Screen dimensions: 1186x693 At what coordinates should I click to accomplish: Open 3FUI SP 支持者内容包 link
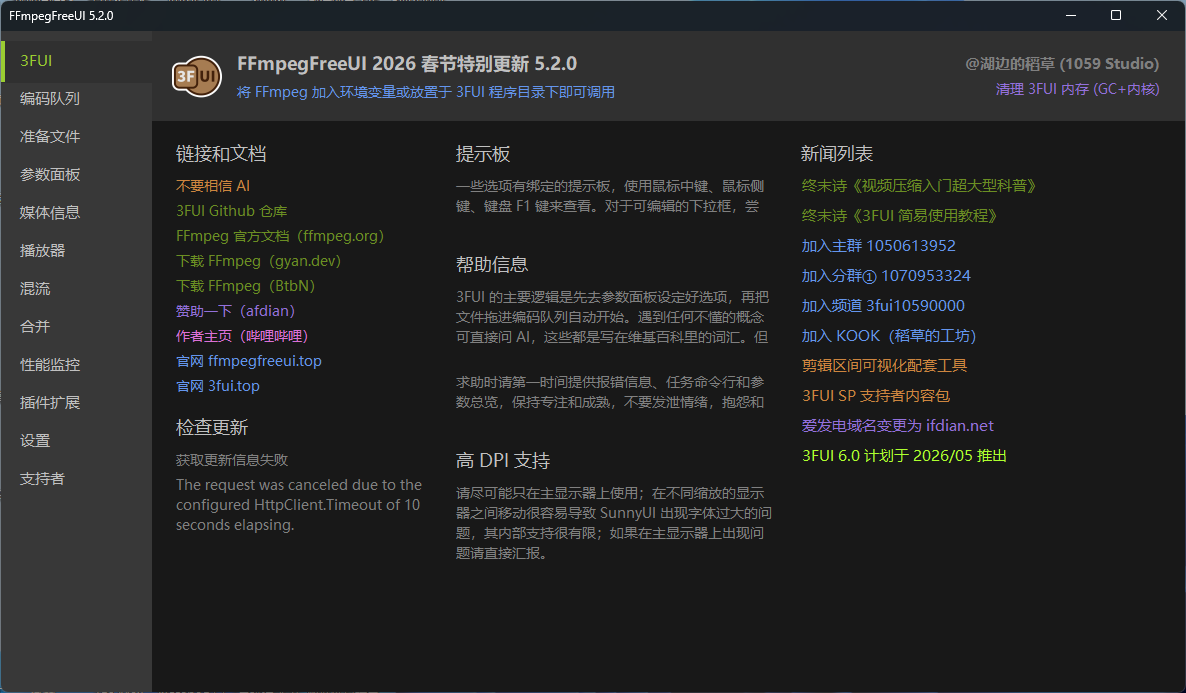click(875, 396)
